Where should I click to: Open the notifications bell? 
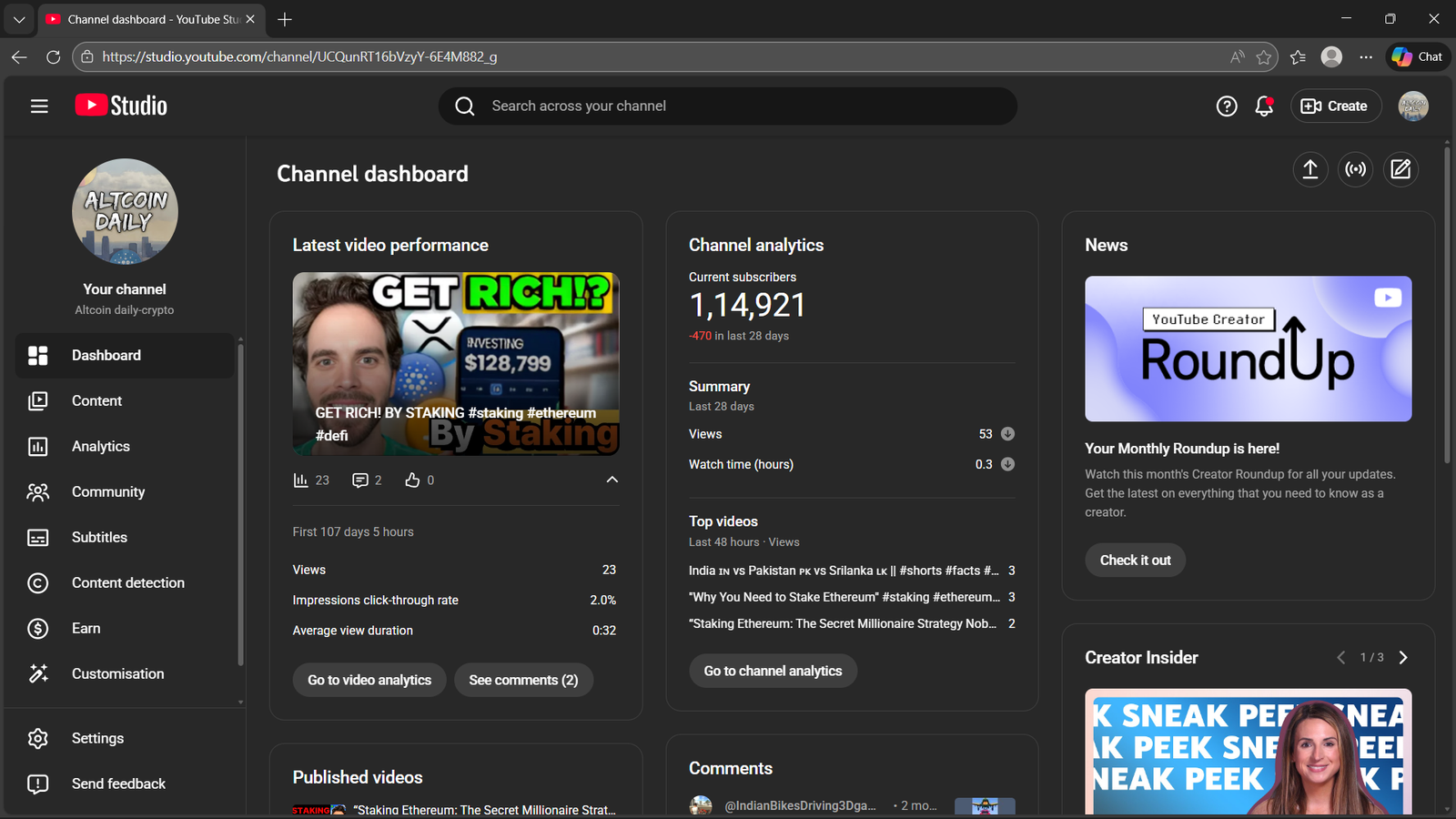point(1263,106)
